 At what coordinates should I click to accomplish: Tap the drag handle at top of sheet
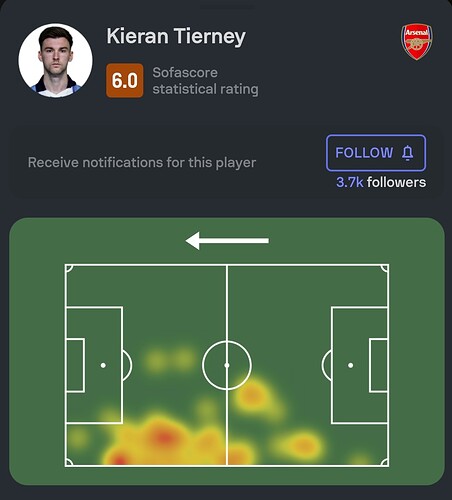pos(227,7)
